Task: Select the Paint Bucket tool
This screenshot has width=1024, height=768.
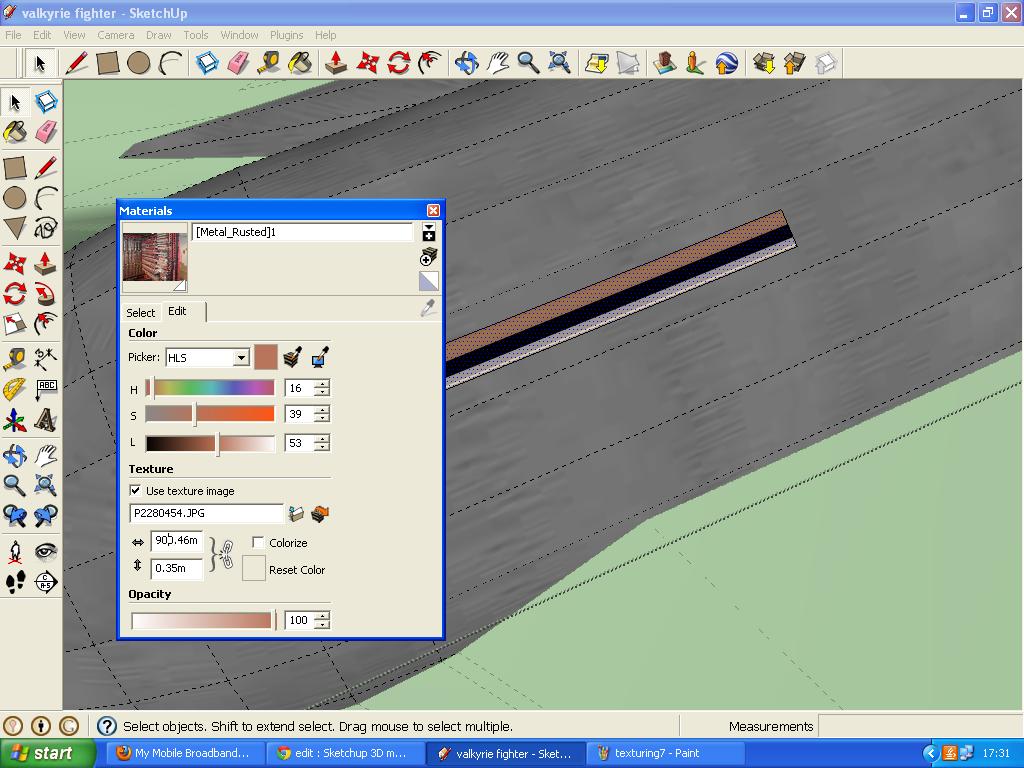Action: click(16, 131)
